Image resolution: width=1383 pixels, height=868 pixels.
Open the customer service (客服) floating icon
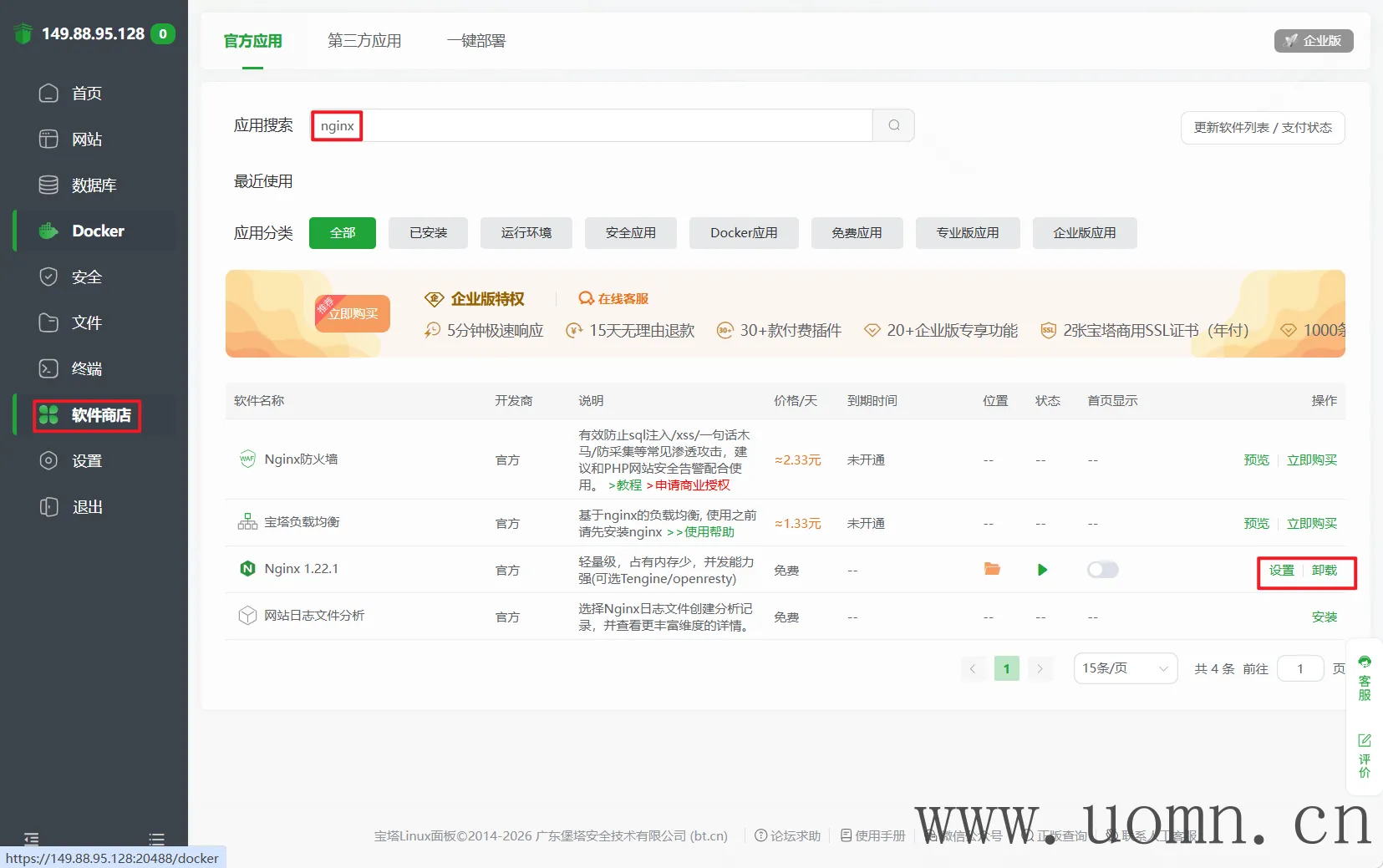click(x=1364, y=678)
